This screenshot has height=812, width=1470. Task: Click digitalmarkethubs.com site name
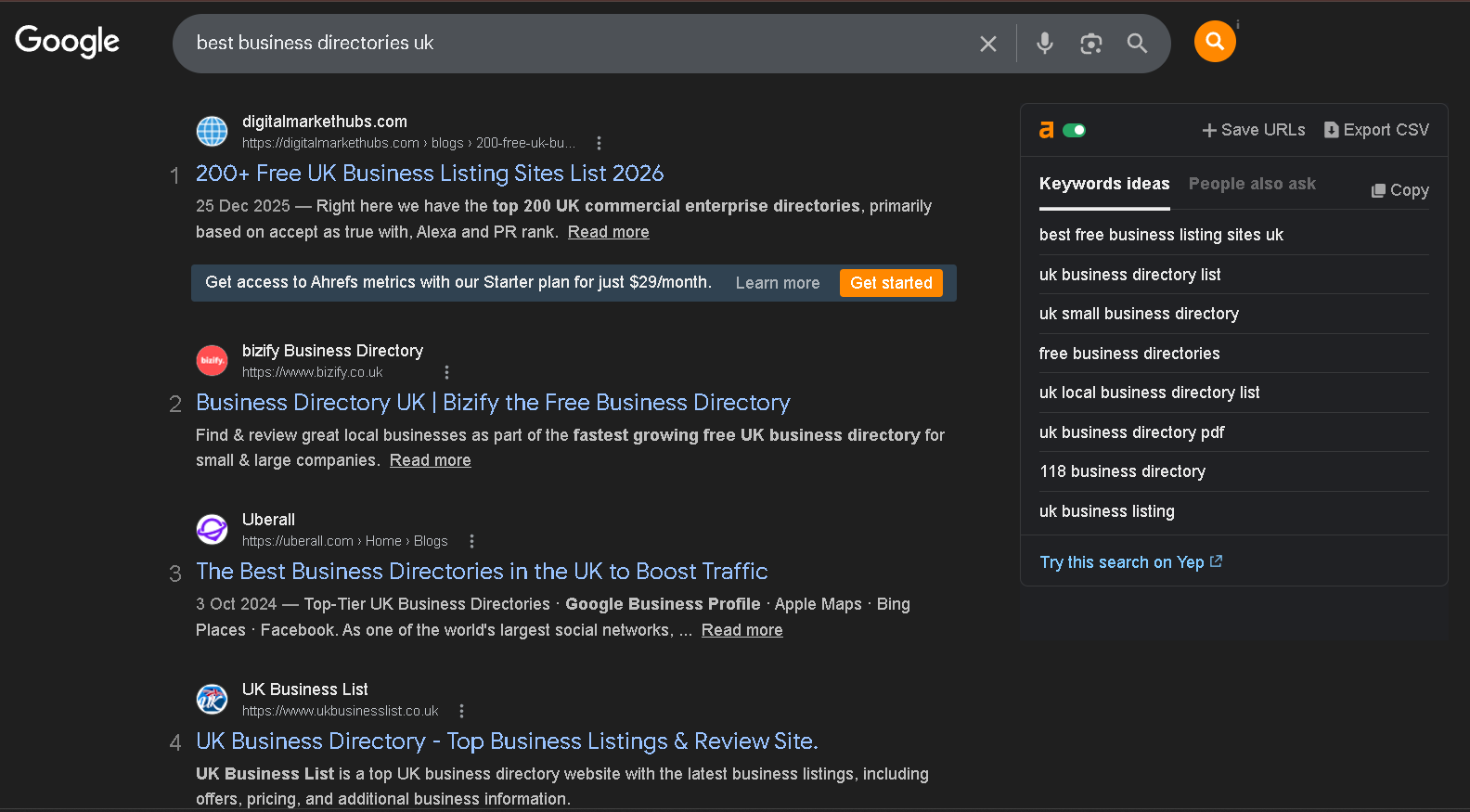coord(325,122)
